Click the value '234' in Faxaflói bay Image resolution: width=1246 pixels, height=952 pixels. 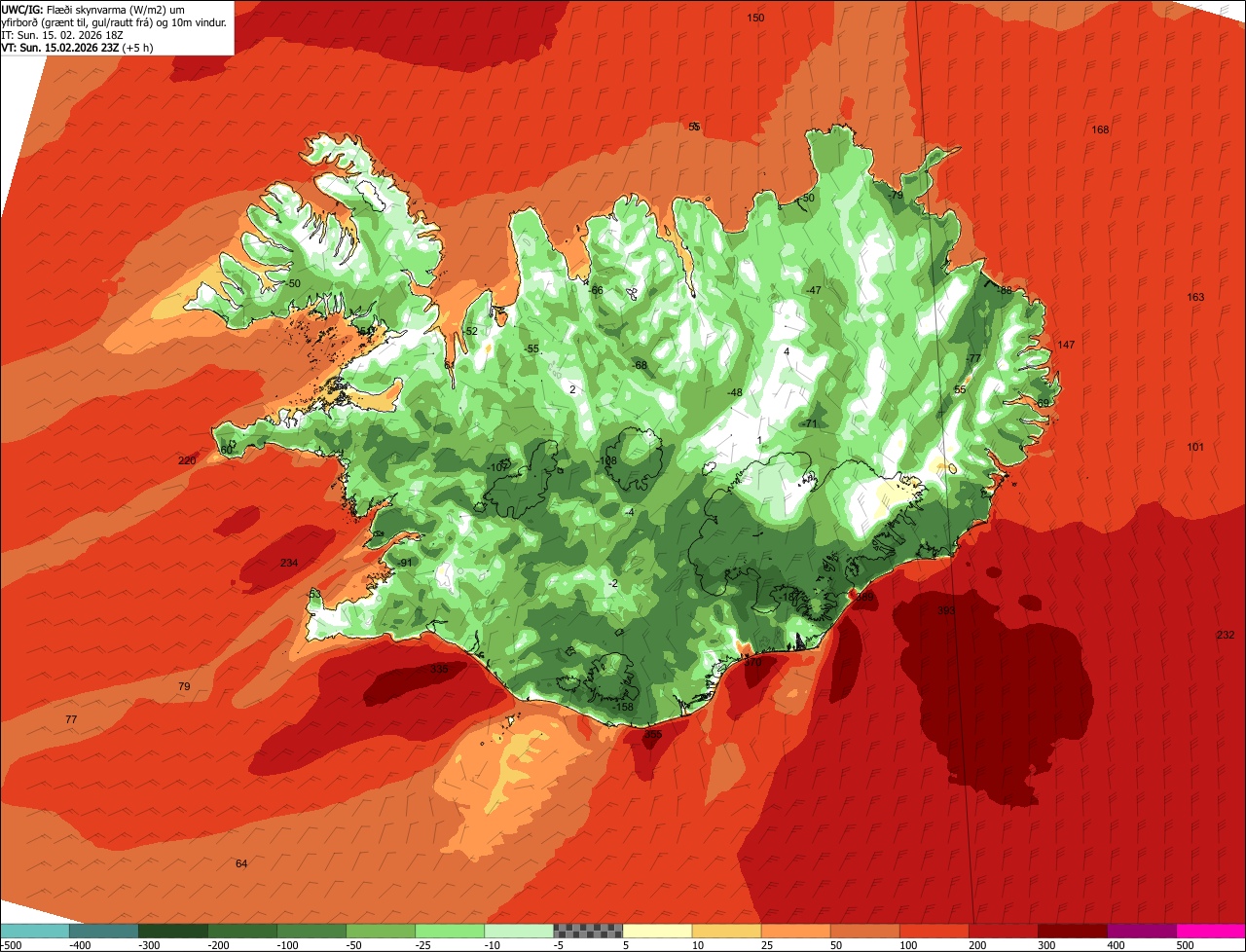point(289,563)
